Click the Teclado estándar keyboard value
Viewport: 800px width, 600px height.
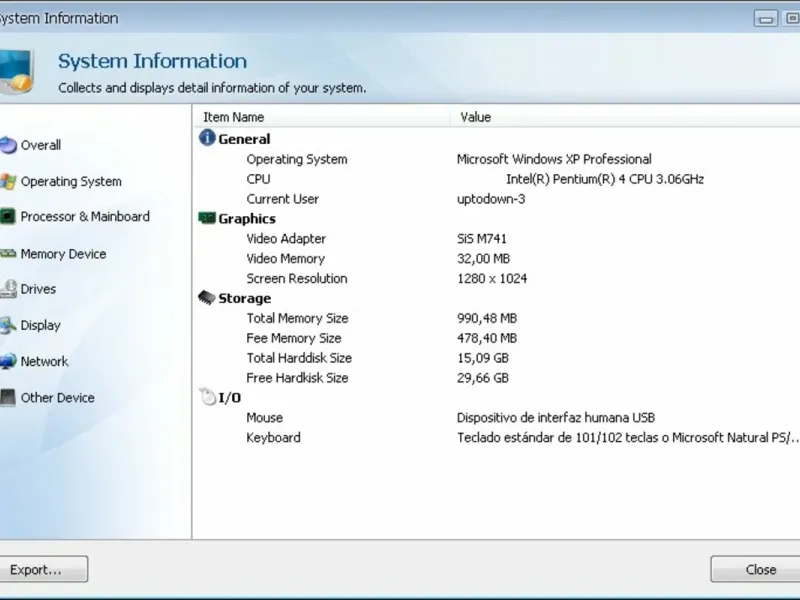(x=628, y=438)
